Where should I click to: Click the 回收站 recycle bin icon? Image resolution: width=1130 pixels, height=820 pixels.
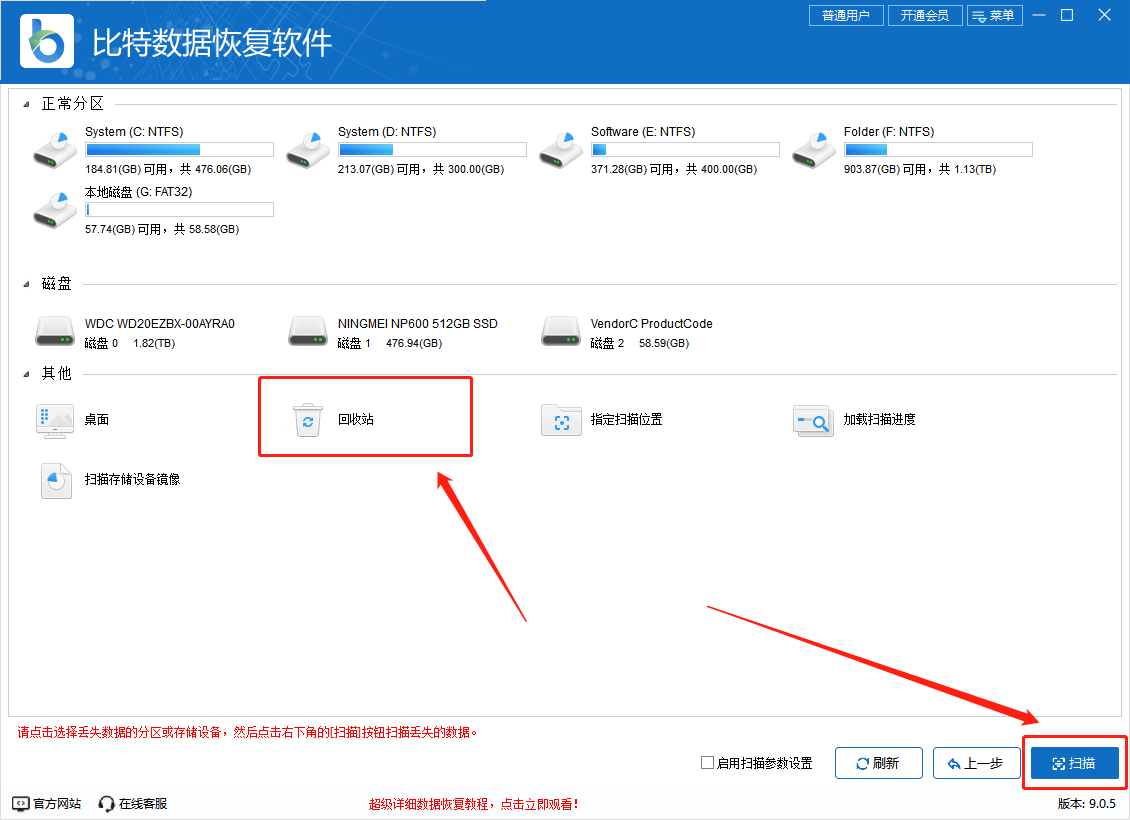pos(308,420)
